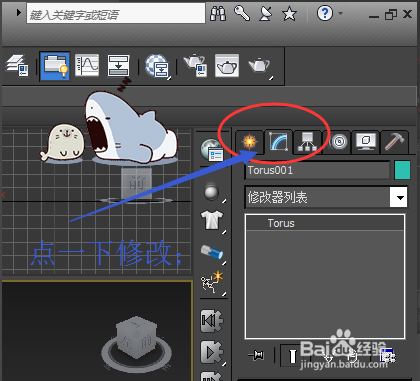Restore down the application window
Viewport: 420px width, 381px height.
pyautogui.click(x=391, y=14)
